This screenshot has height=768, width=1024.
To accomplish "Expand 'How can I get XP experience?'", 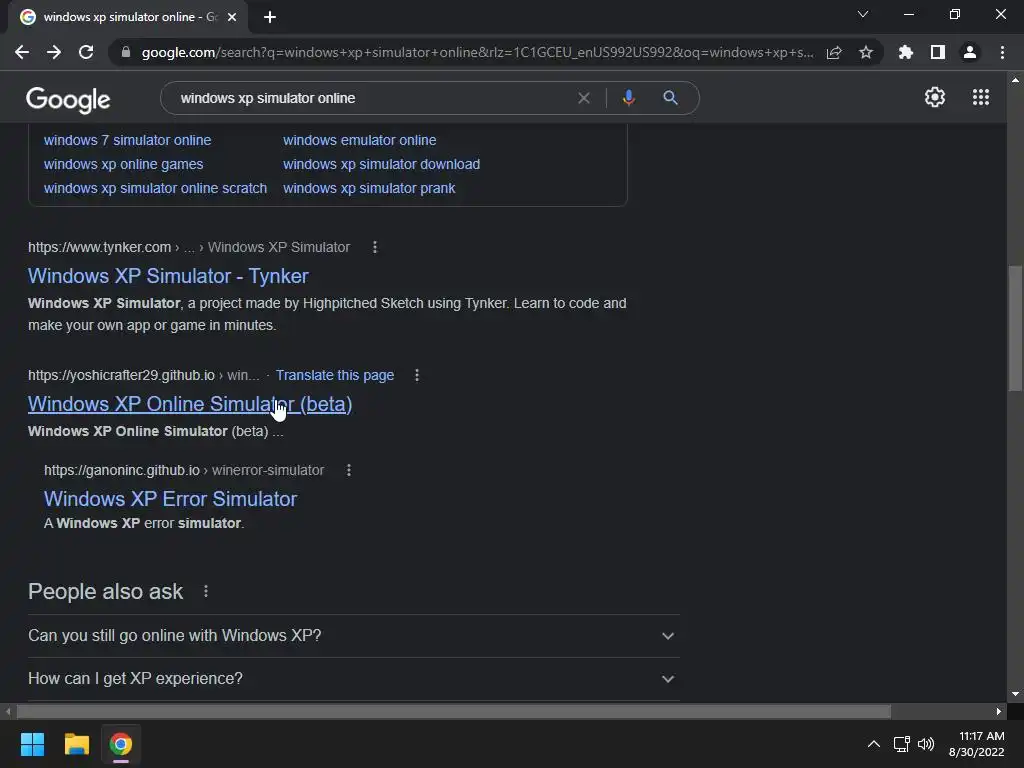I will (353, 679).
